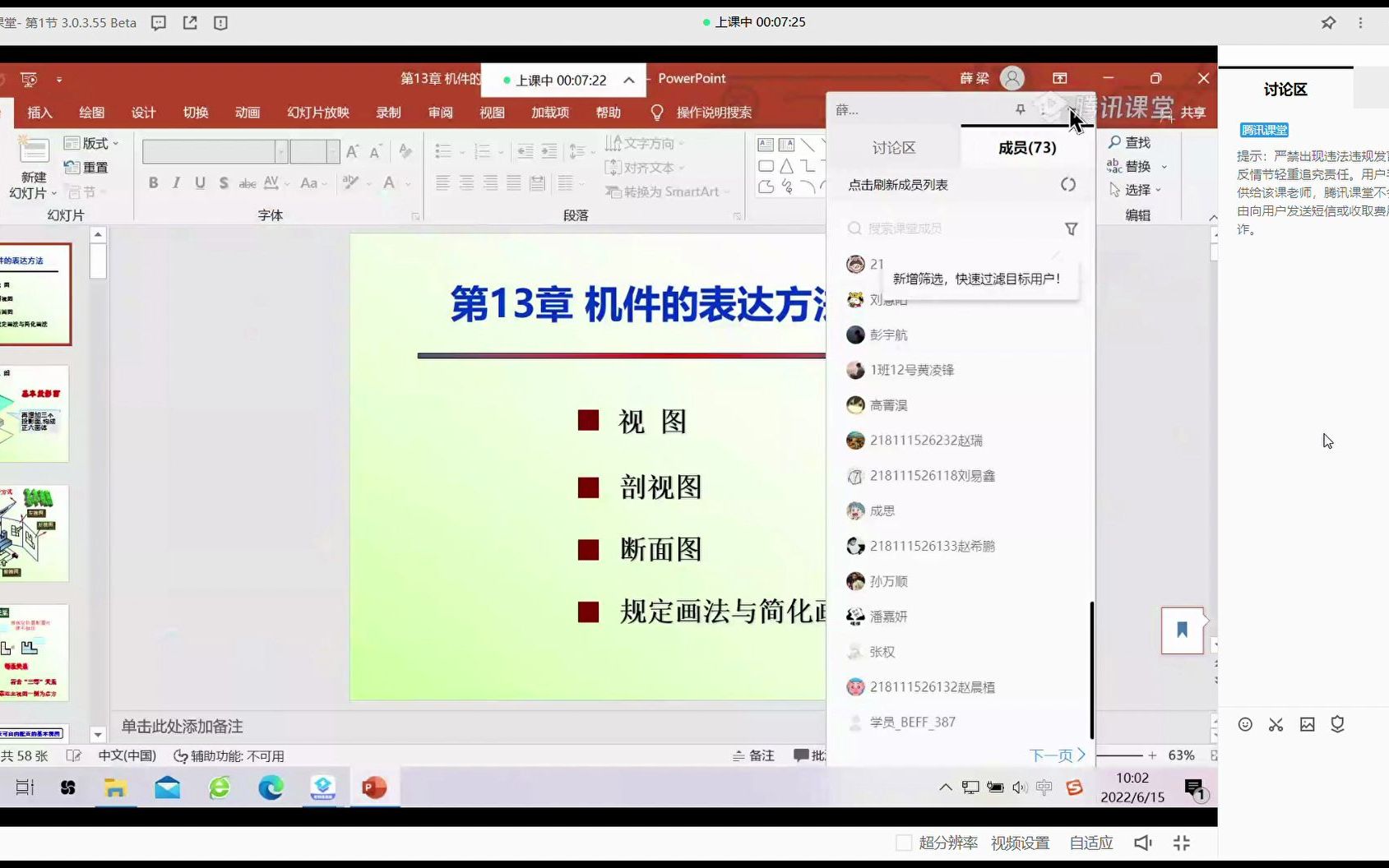The width and height of the screenshot is (1389, 868).
Task: Click the bookmark icon beside the slide
Action: click(1182, 630)
